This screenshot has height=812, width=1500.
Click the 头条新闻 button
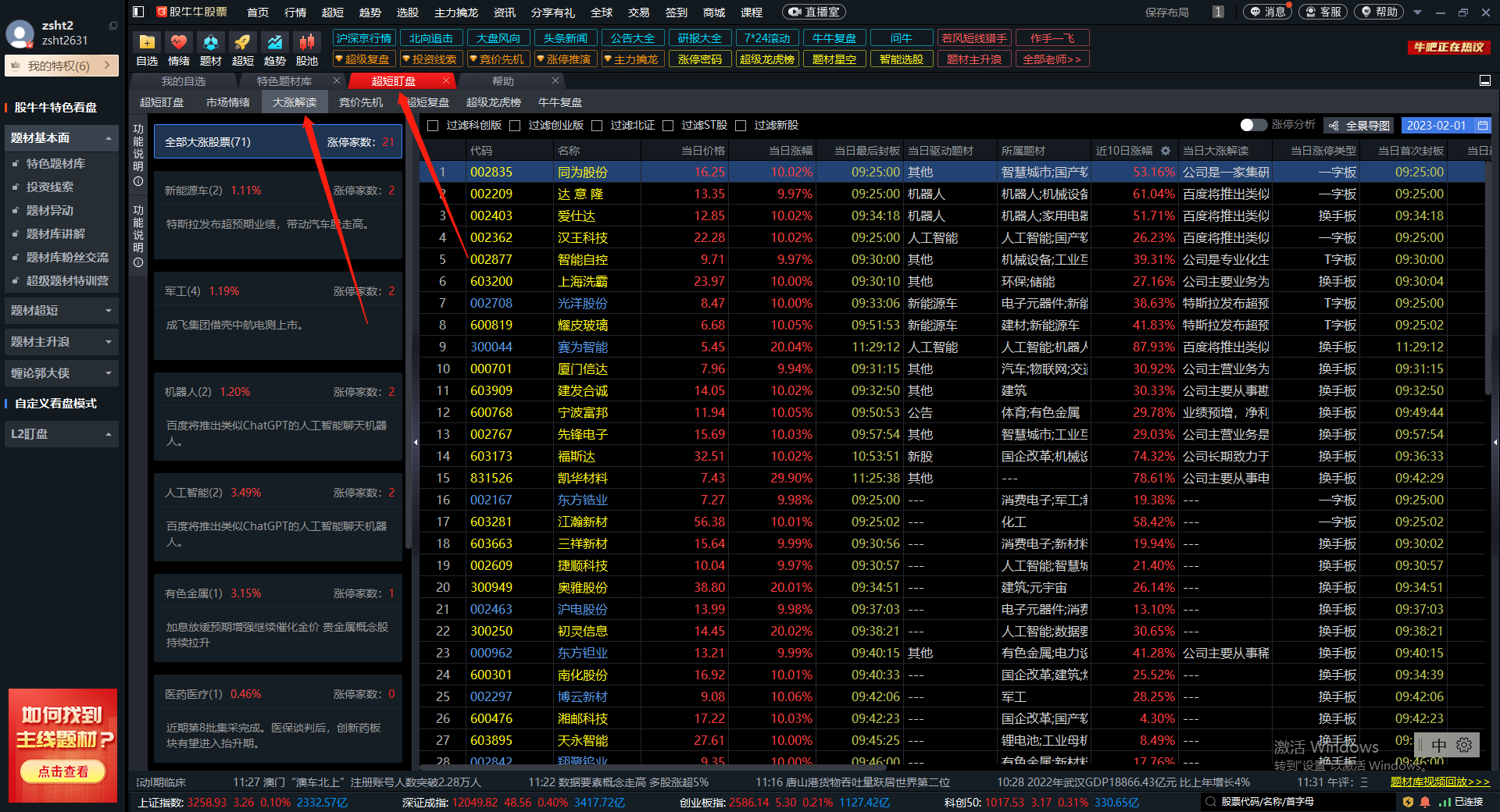[x=565, y=37]
